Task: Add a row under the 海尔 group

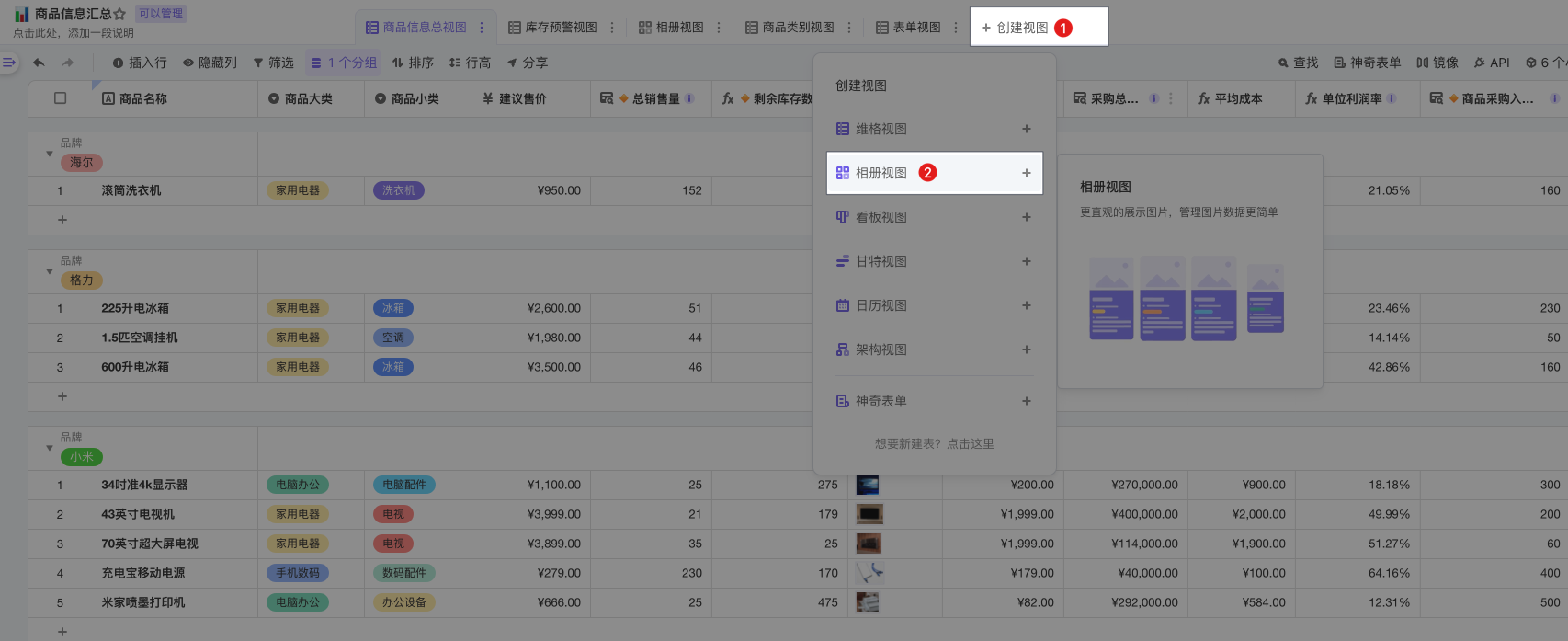Action: [x=62, y=220]
